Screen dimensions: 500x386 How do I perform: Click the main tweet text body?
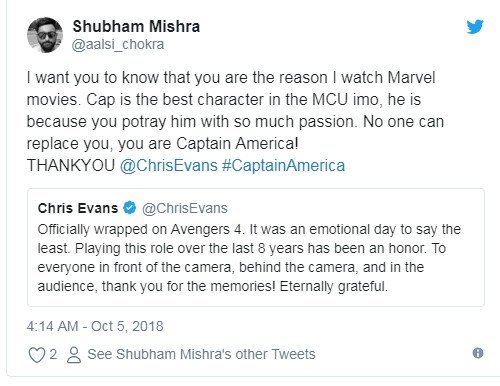tap(235, 122)
